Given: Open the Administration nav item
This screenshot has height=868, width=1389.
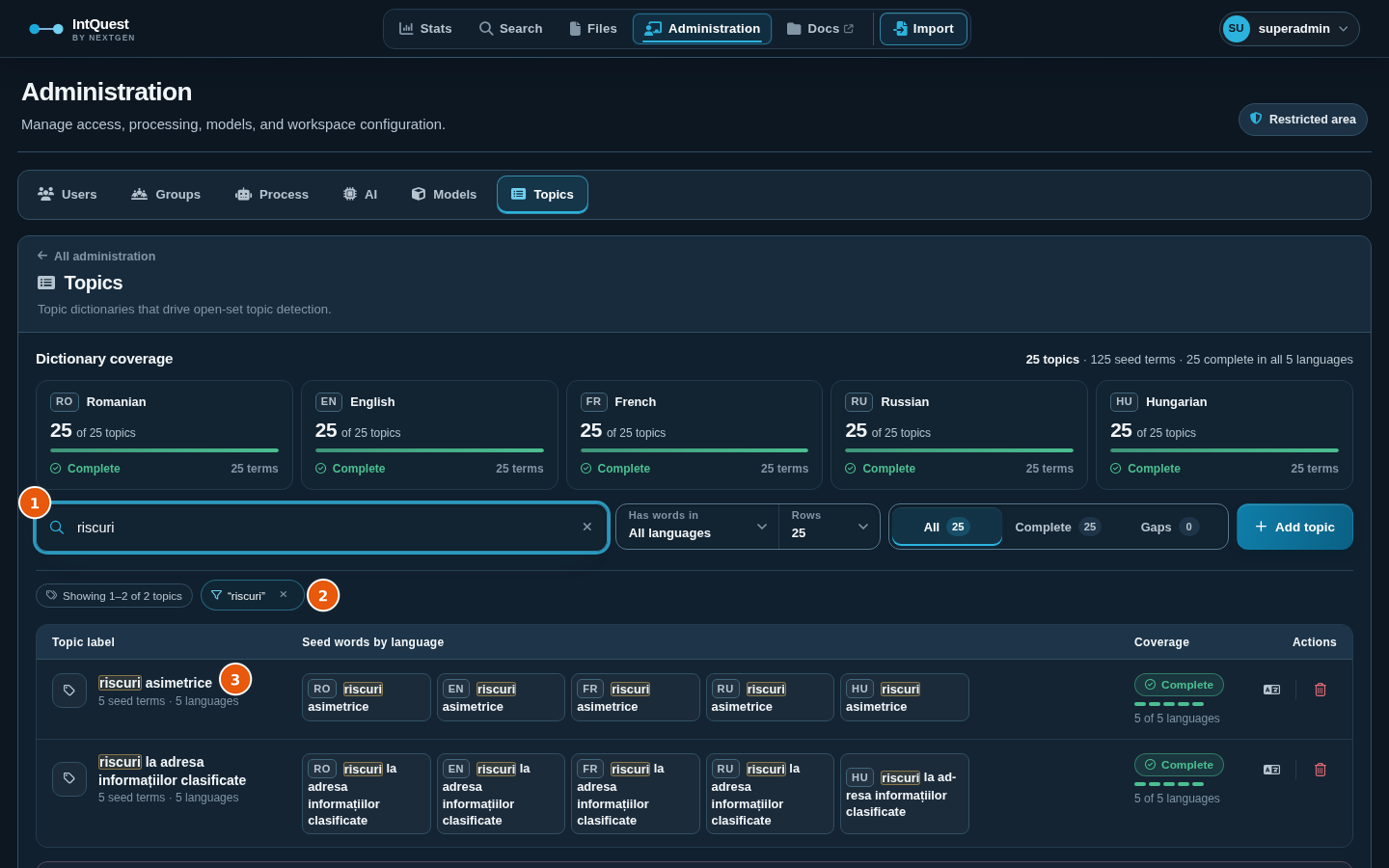Looking at the screenshot, I should [x=702, y=29].
